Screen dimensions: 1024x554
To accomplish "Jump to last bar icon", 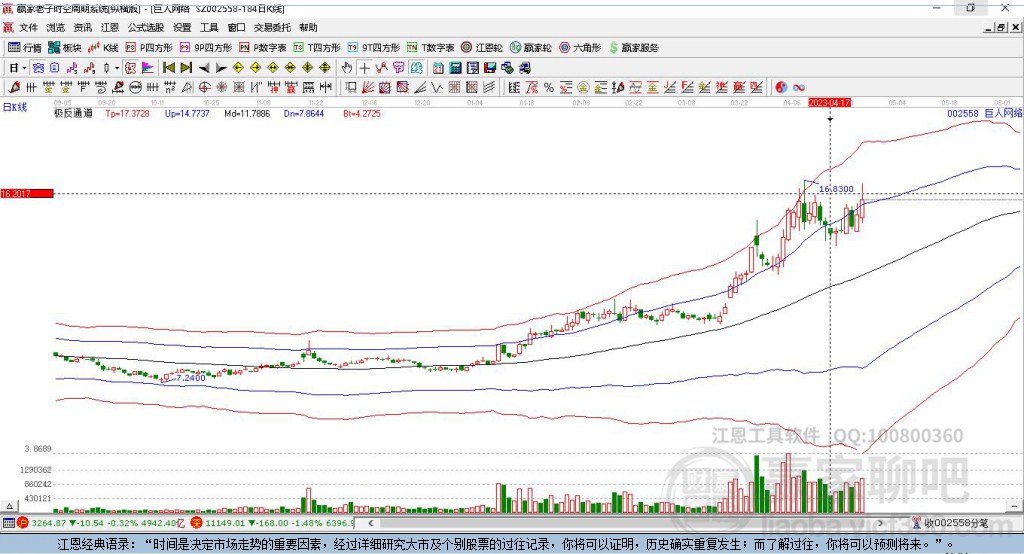I will pyautogui.click(x=186, y=68).
